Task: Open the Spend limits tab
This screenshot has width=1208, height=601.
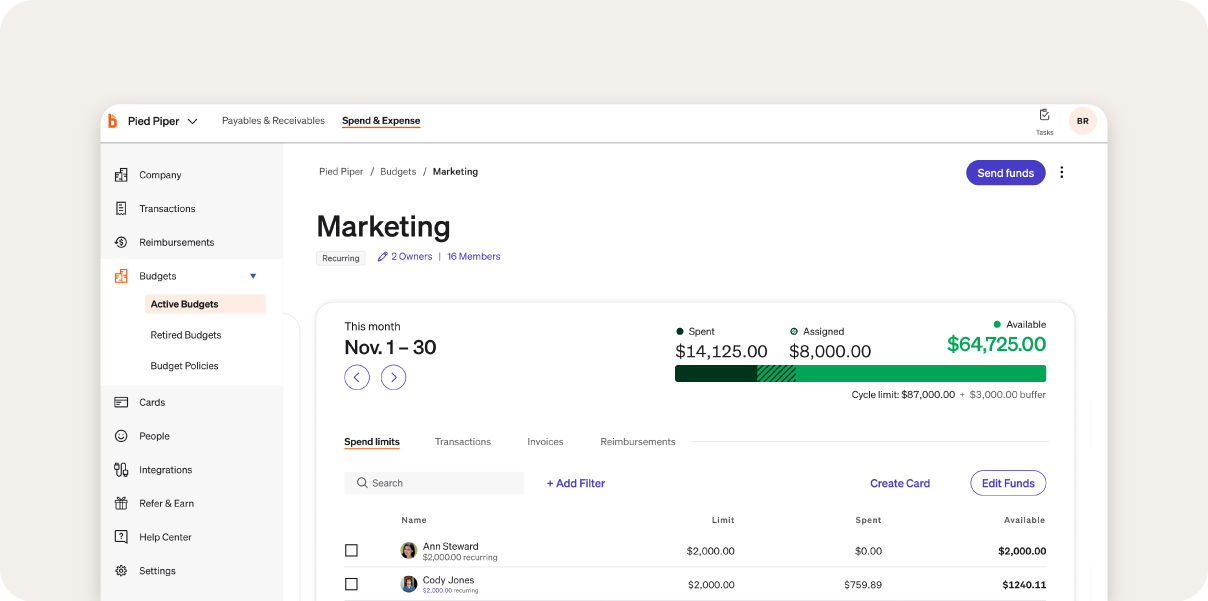Action: (x=372, y=442)
